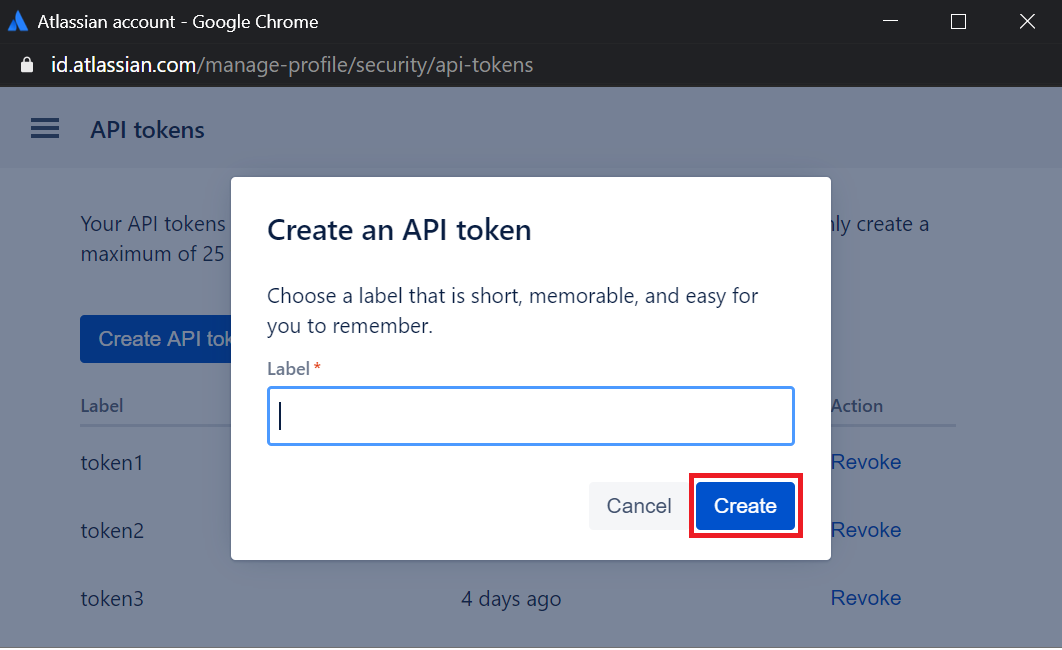The height and width of the screenshot is (650, 1062).
Task: Select the token1 label text
Action: tap(112, 462)
